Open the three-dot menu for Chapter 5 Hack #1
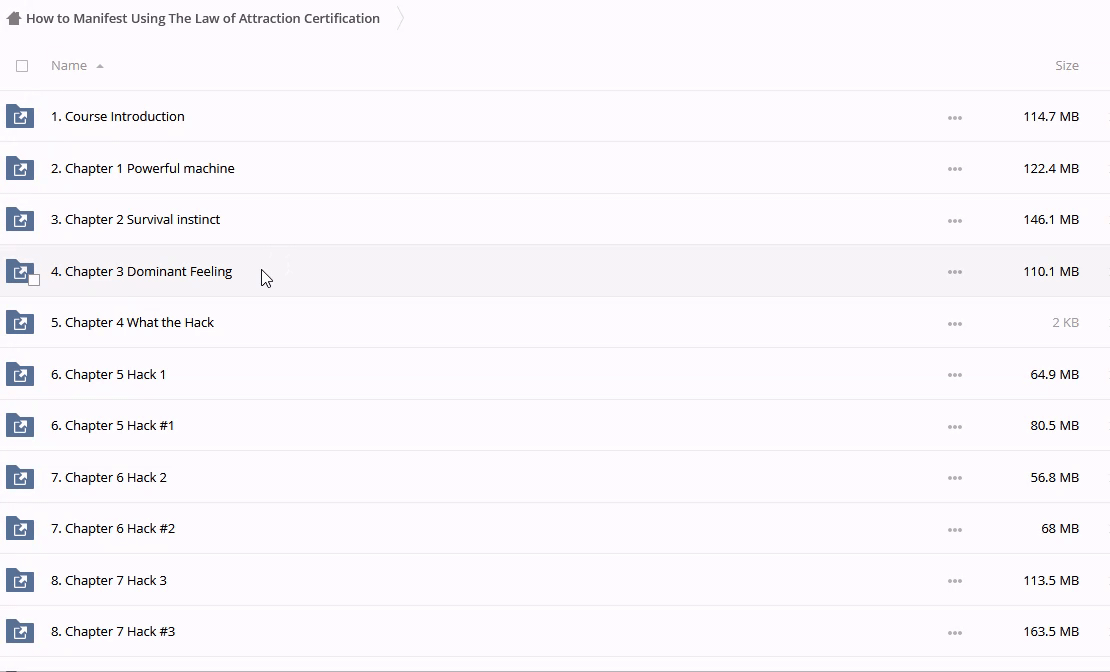The height and width of the screenshot is (672, 1110). click(954, 427)
